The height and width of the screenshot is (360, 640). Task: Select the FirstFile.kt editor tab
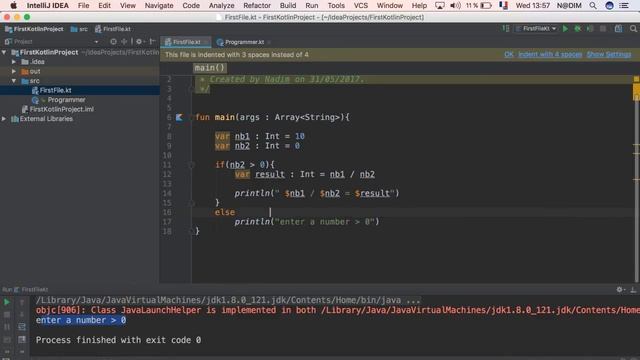click(x=186, y=42)
